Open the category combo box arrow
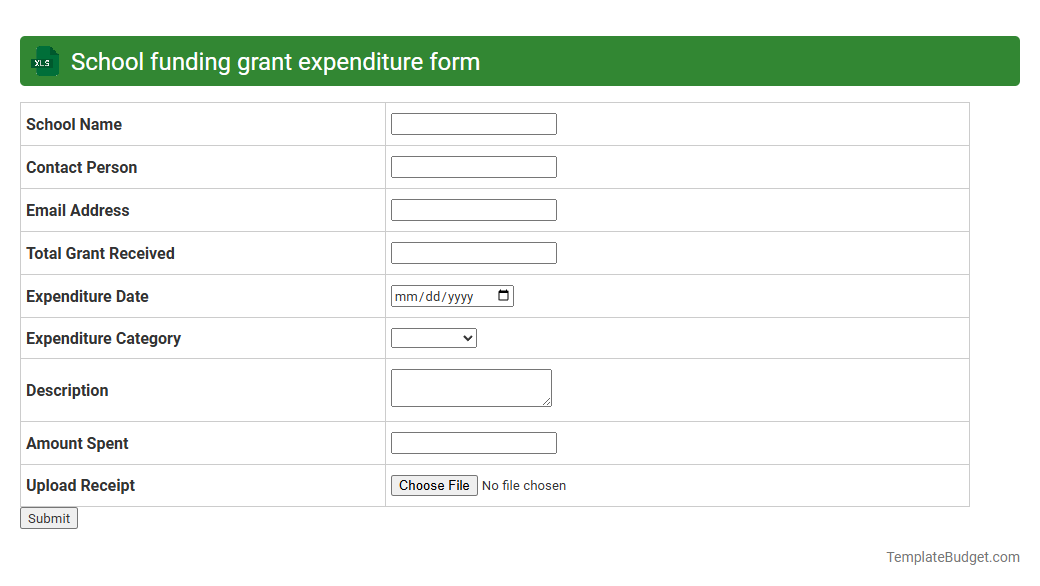Image resolution: width=1040 pixels, height=586 pixels. pos(467,337)
